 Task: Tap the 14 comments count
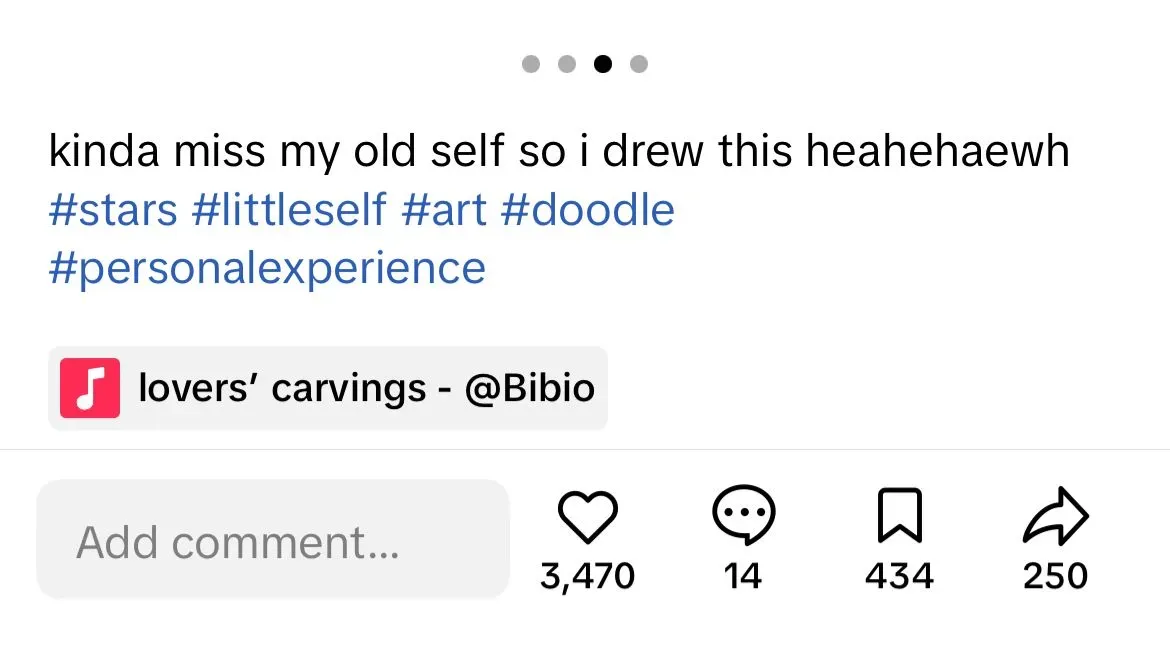click(x=743, y=576)
